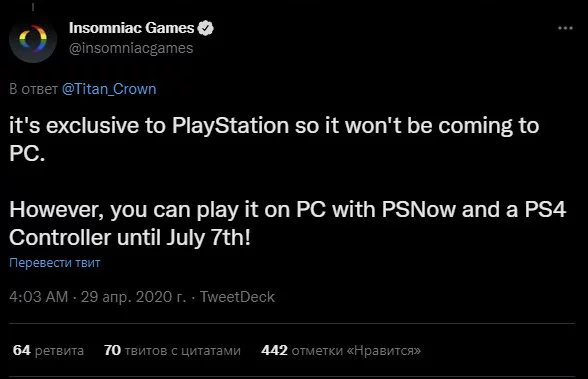Open the 29 апр. 2020 г. date link
Screen dimensions: 588x379
[x=134, y=297]
